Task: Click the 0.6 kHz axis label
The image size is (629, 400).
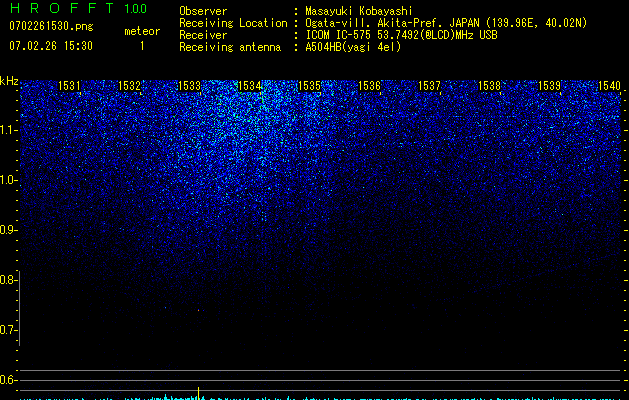Action: 8,380
